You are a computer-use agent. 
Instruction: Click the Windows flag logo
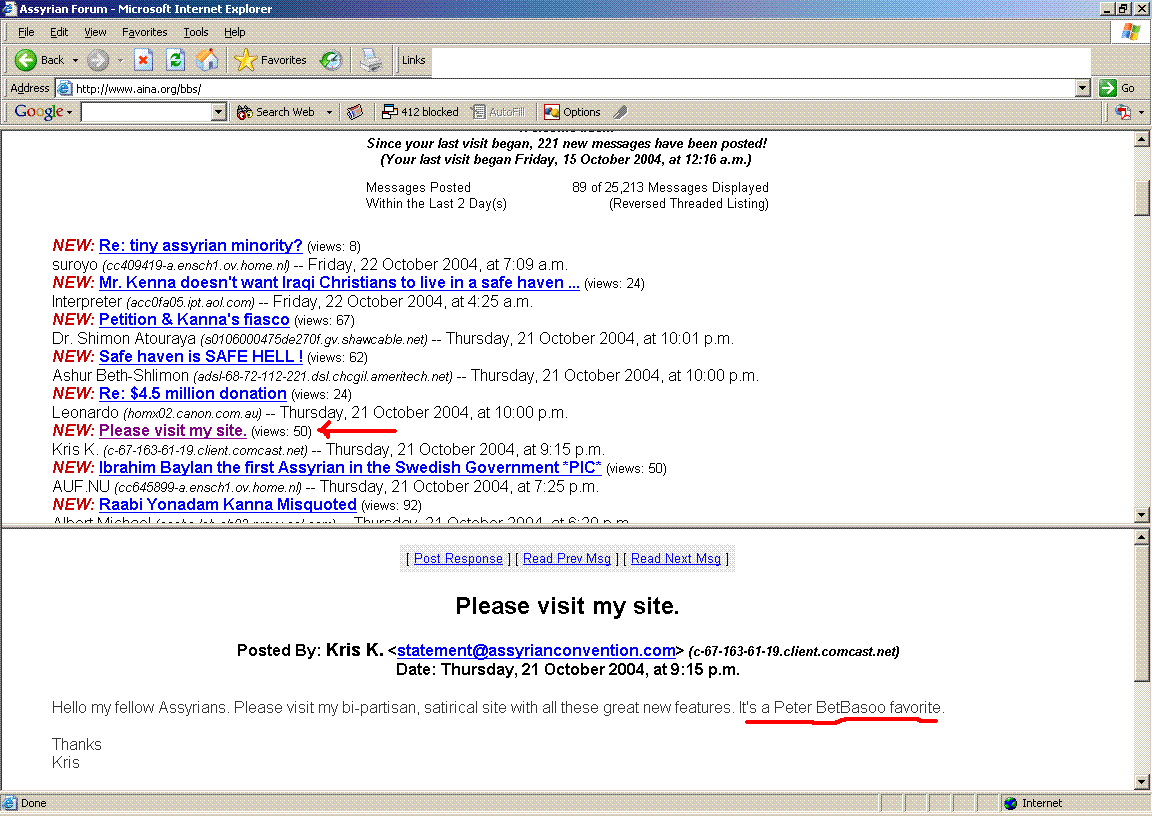tap(1131, 32)
